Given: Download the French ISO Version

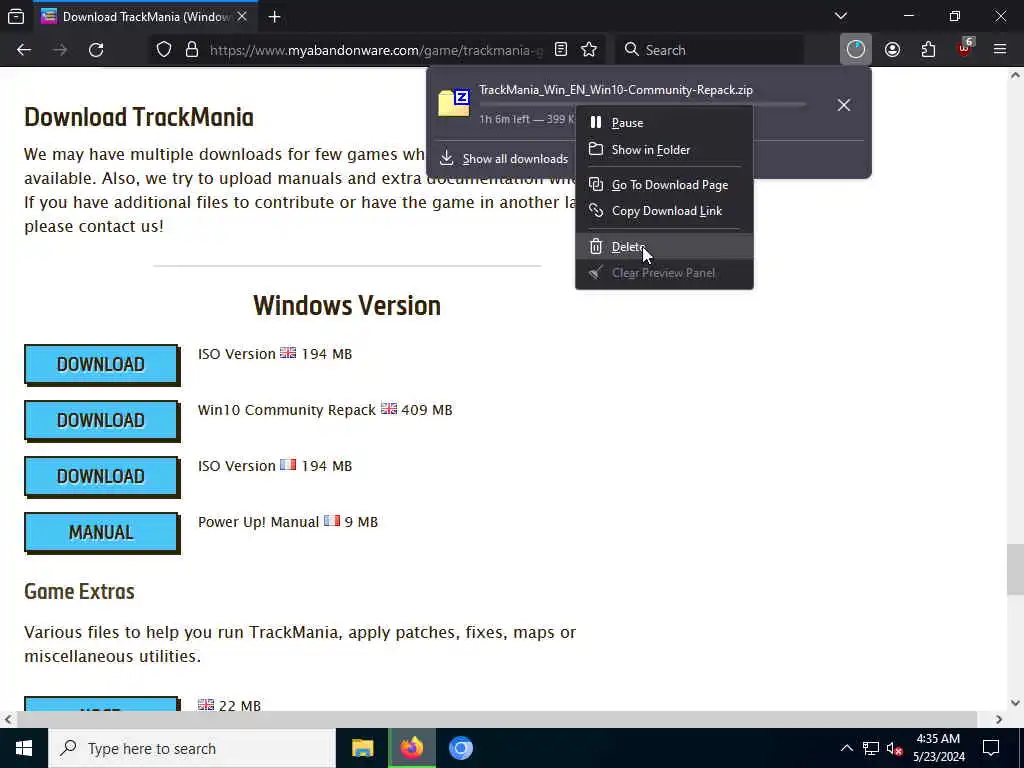Looking at the screenshot, I should [101, 477].
